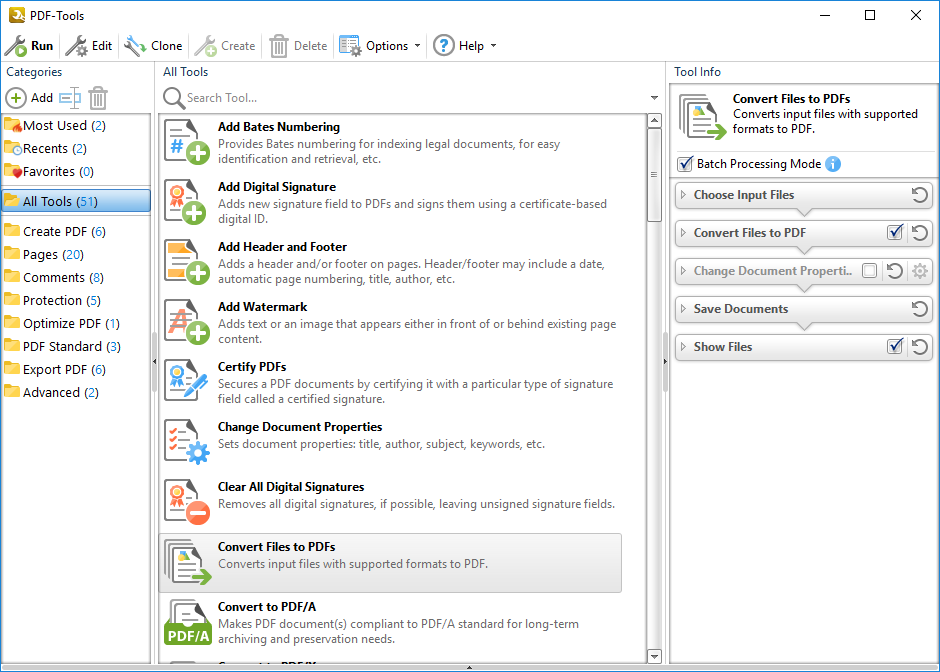
Task: Click the Edit toolbar button
Action: click(x=90, y=46)
